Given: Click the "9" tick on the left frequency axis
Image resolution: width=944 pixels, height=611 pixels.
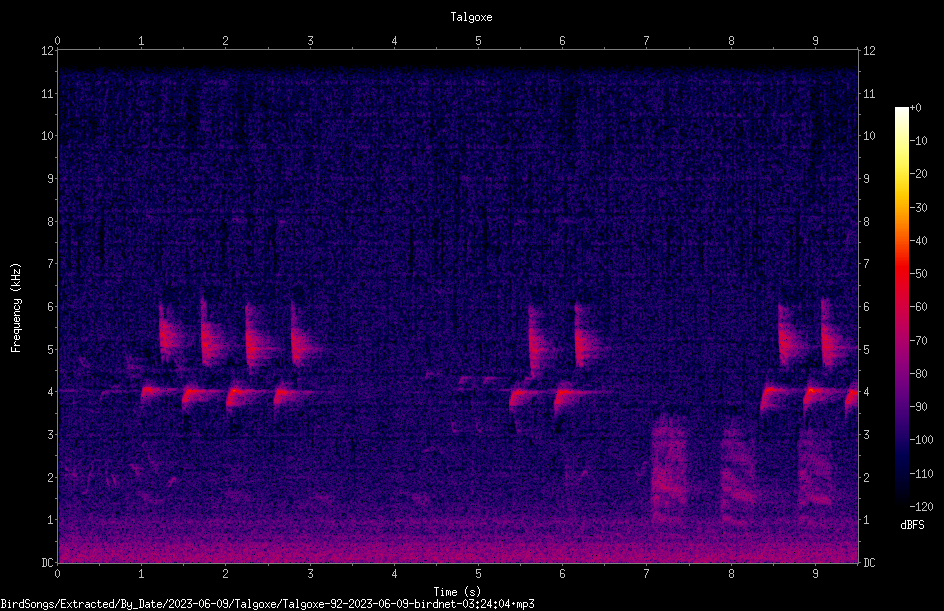Looking at the screenshot, I should 51,179.
